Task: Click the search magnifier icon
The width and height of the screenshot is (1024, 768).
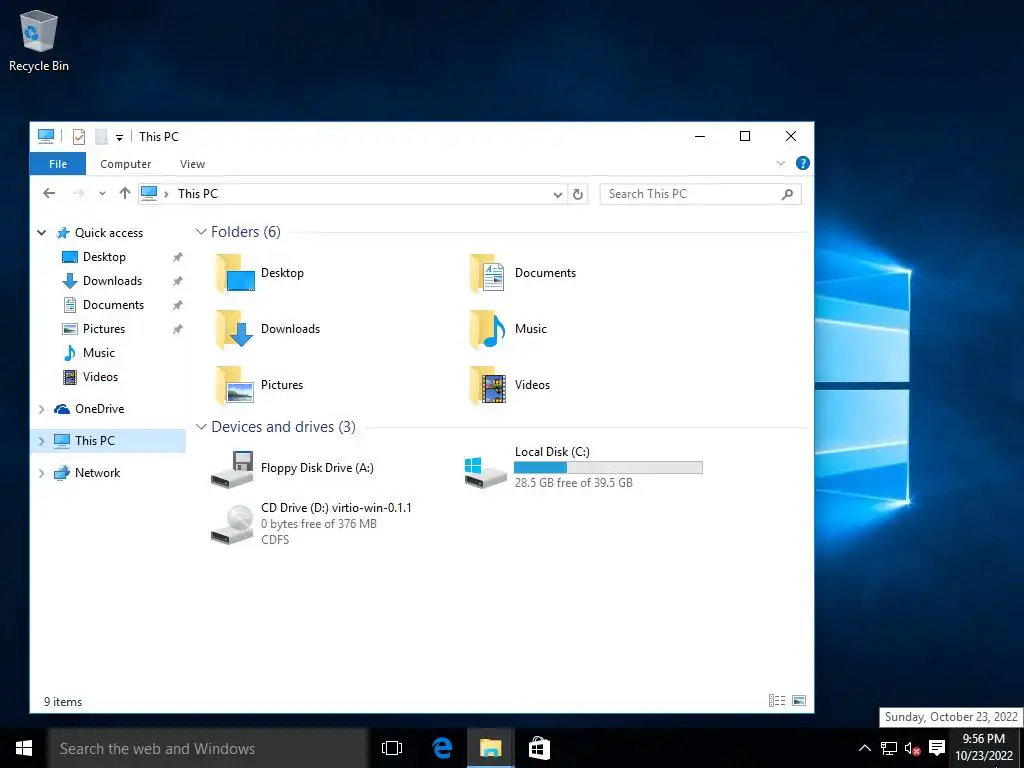Action: coord(788,194)
